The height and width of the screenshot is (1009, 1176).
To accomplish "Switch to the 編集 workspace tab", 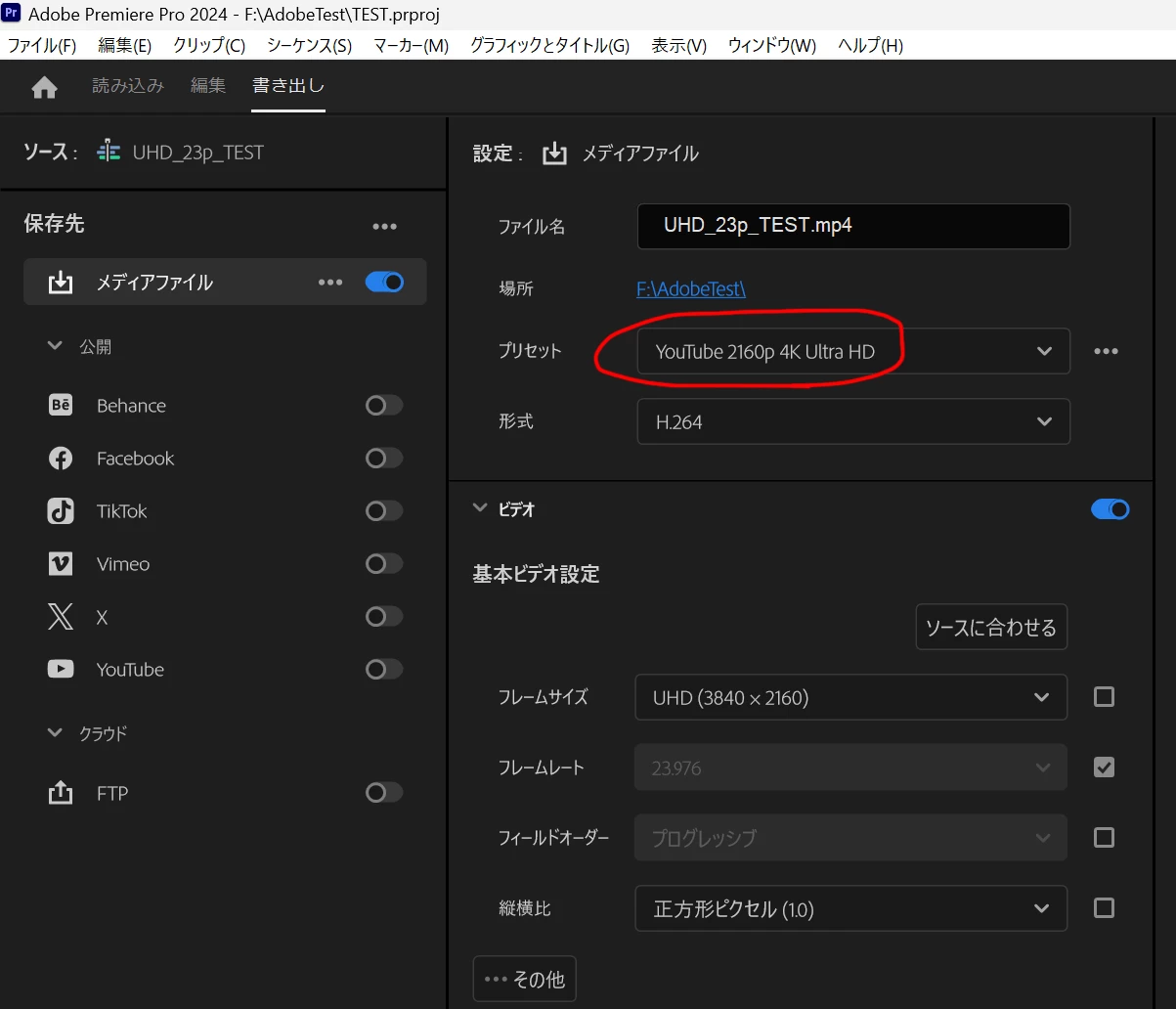I will click(208, 86).
